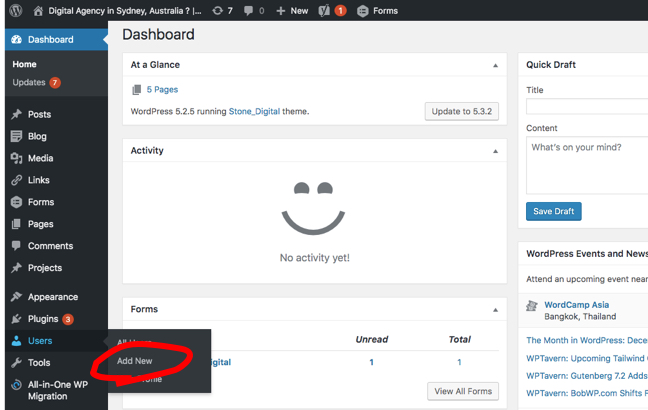Click the Comments icon in sidebar
The height and width of the screenshot is (410, 648).
[x=16, y=246]
